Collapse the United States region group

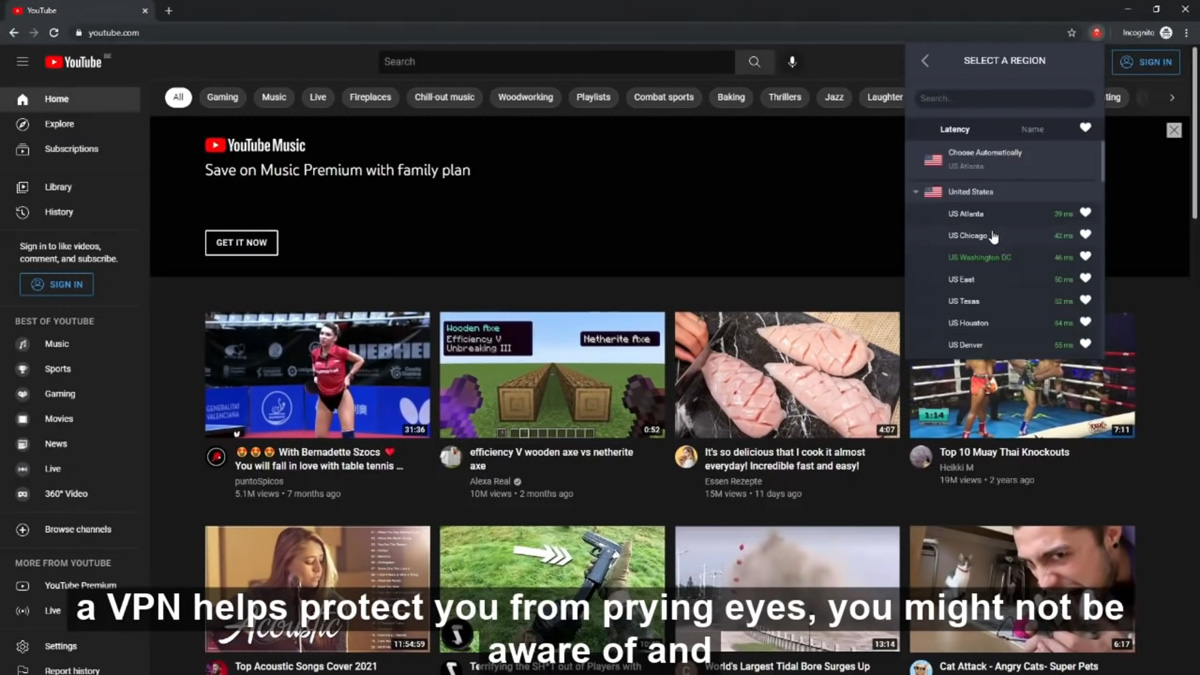(x=915, y=192)
